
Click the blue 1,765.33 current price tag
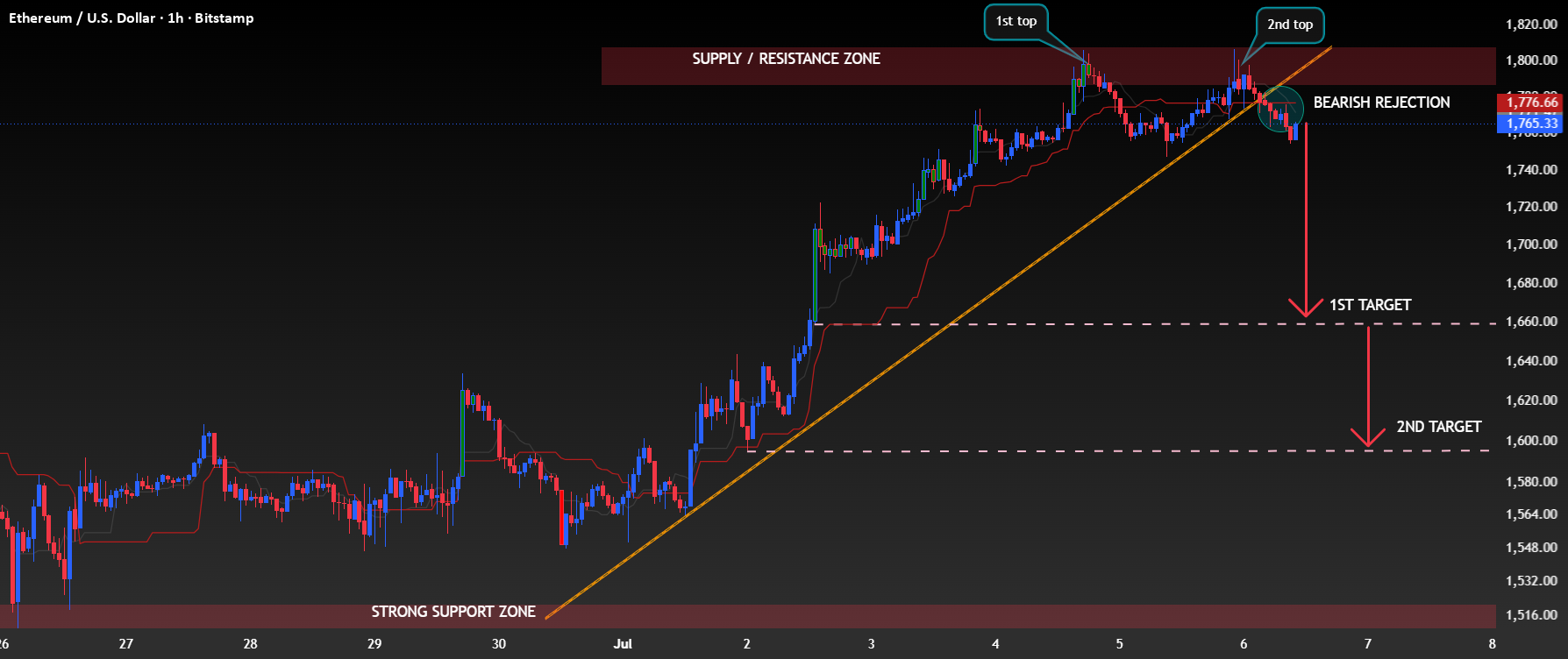coord(1532,124)
